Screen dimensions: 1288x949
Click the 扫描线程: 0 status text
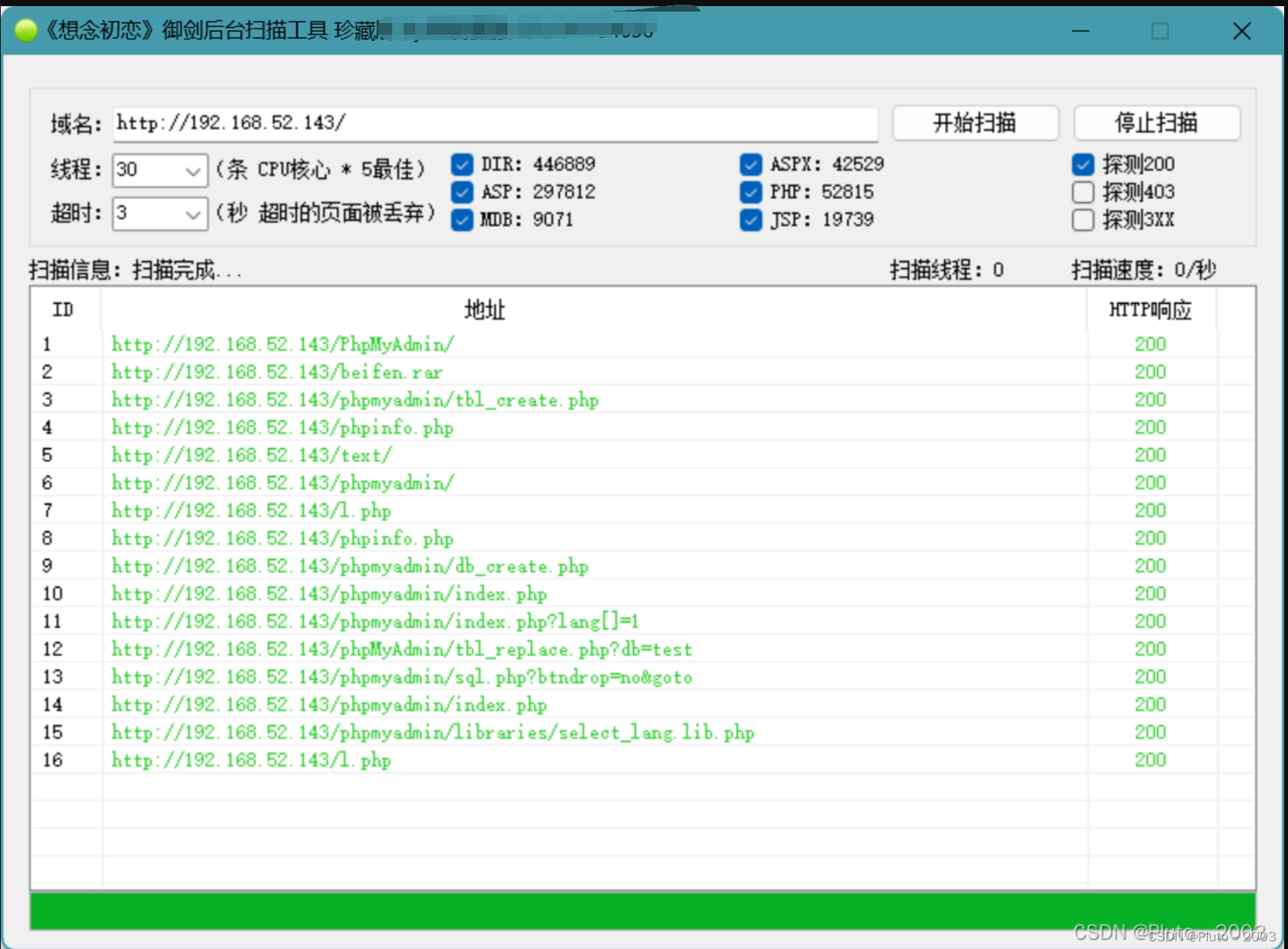947,270
